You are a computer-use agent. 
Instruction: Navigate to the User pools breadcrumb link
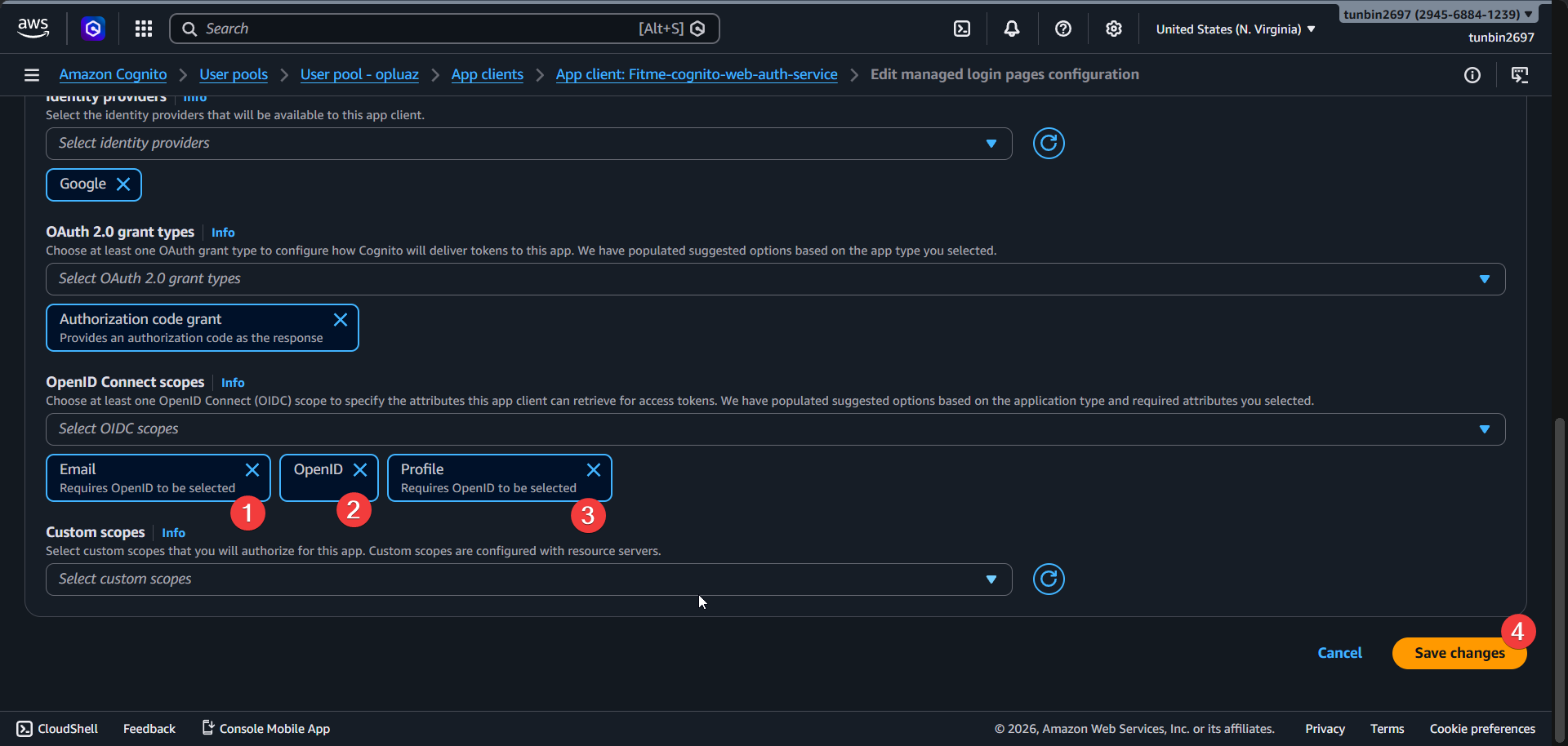(233, 74)
